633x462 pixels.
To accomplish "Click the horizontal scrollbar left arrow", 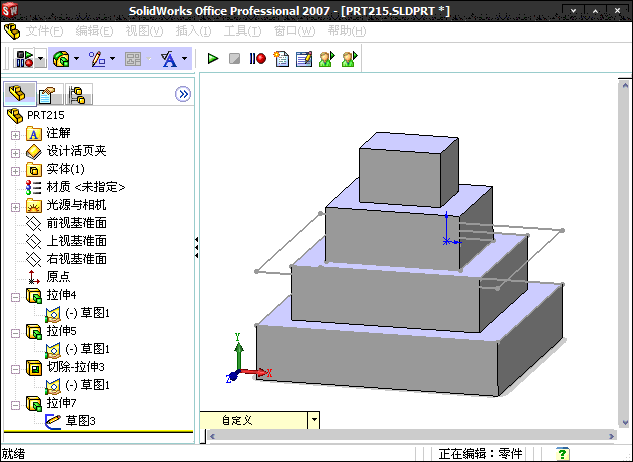I will tap(212, 436).
